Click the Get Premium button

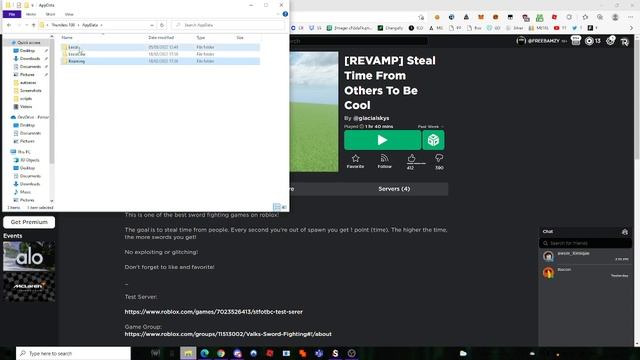tap(29, 222)
